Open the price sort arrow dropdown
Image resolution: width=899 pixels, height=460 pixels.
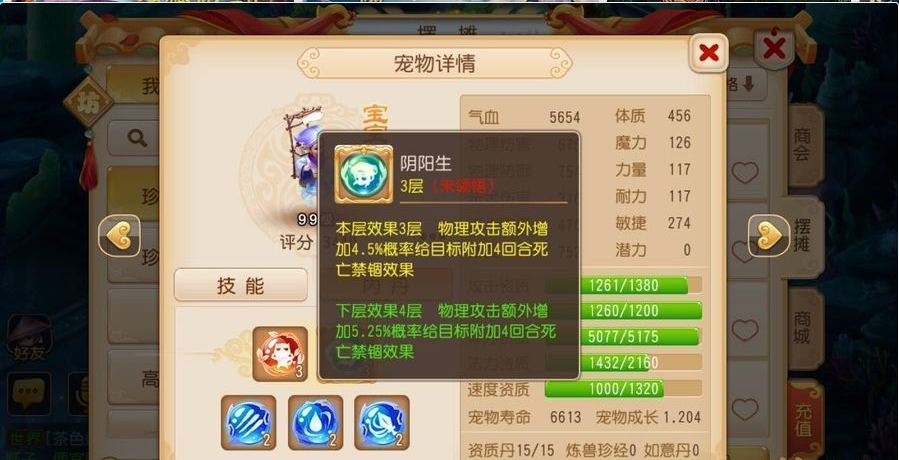747,85
